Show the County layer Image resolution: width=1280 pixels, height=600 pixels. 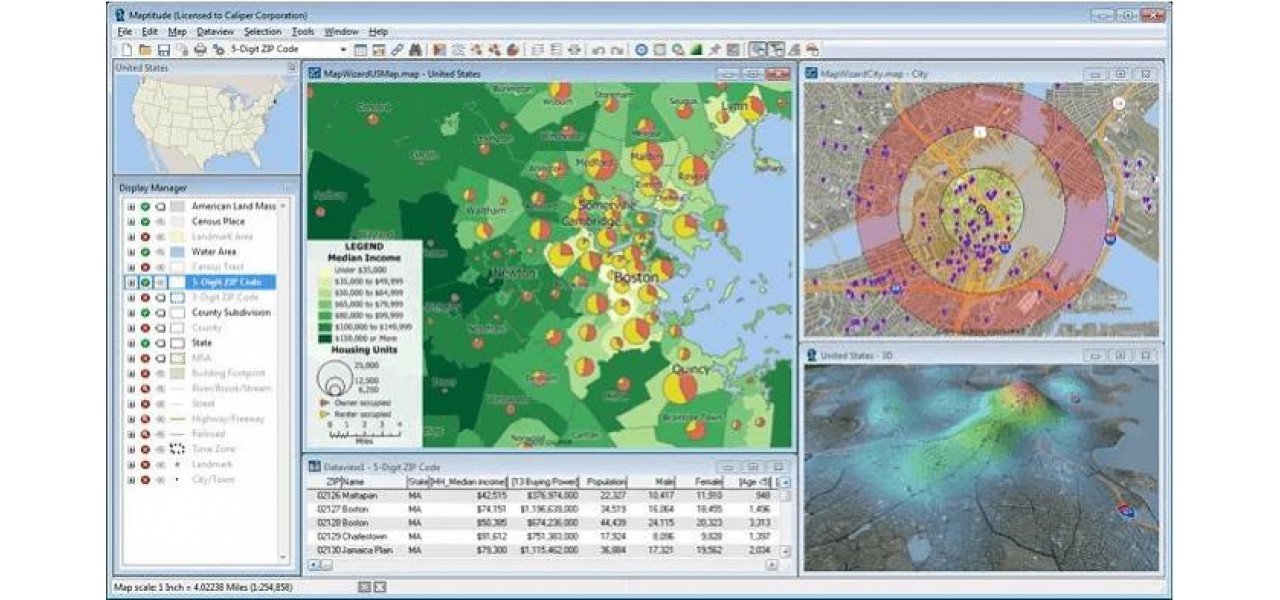(x=146, y=327)
